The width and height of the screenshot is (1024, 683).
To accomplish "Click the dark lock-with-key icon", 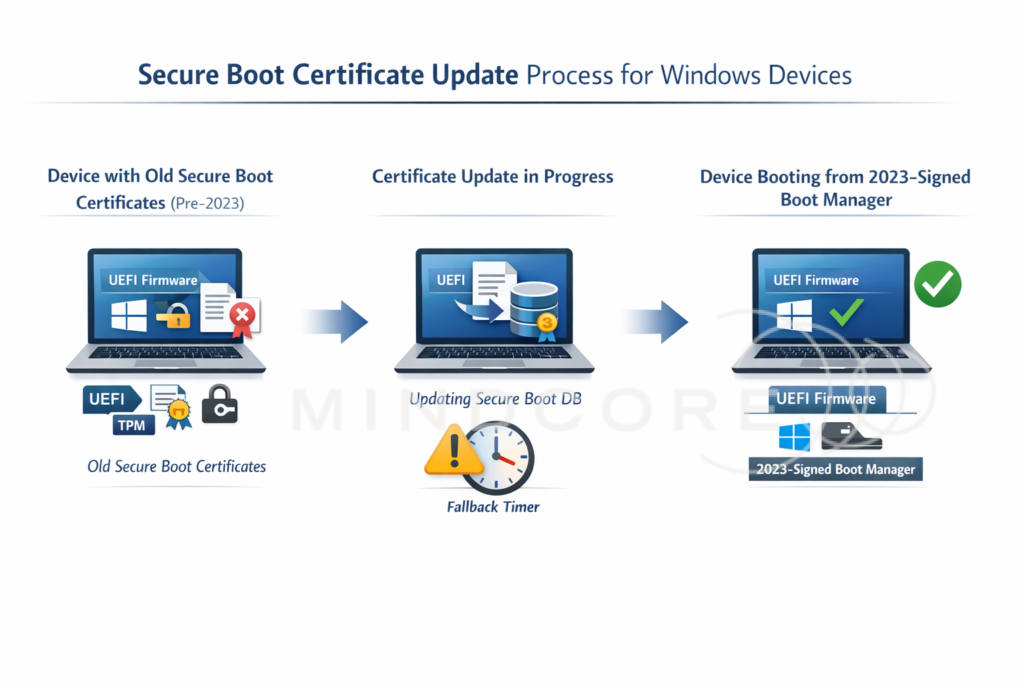I will click(220, 404).
